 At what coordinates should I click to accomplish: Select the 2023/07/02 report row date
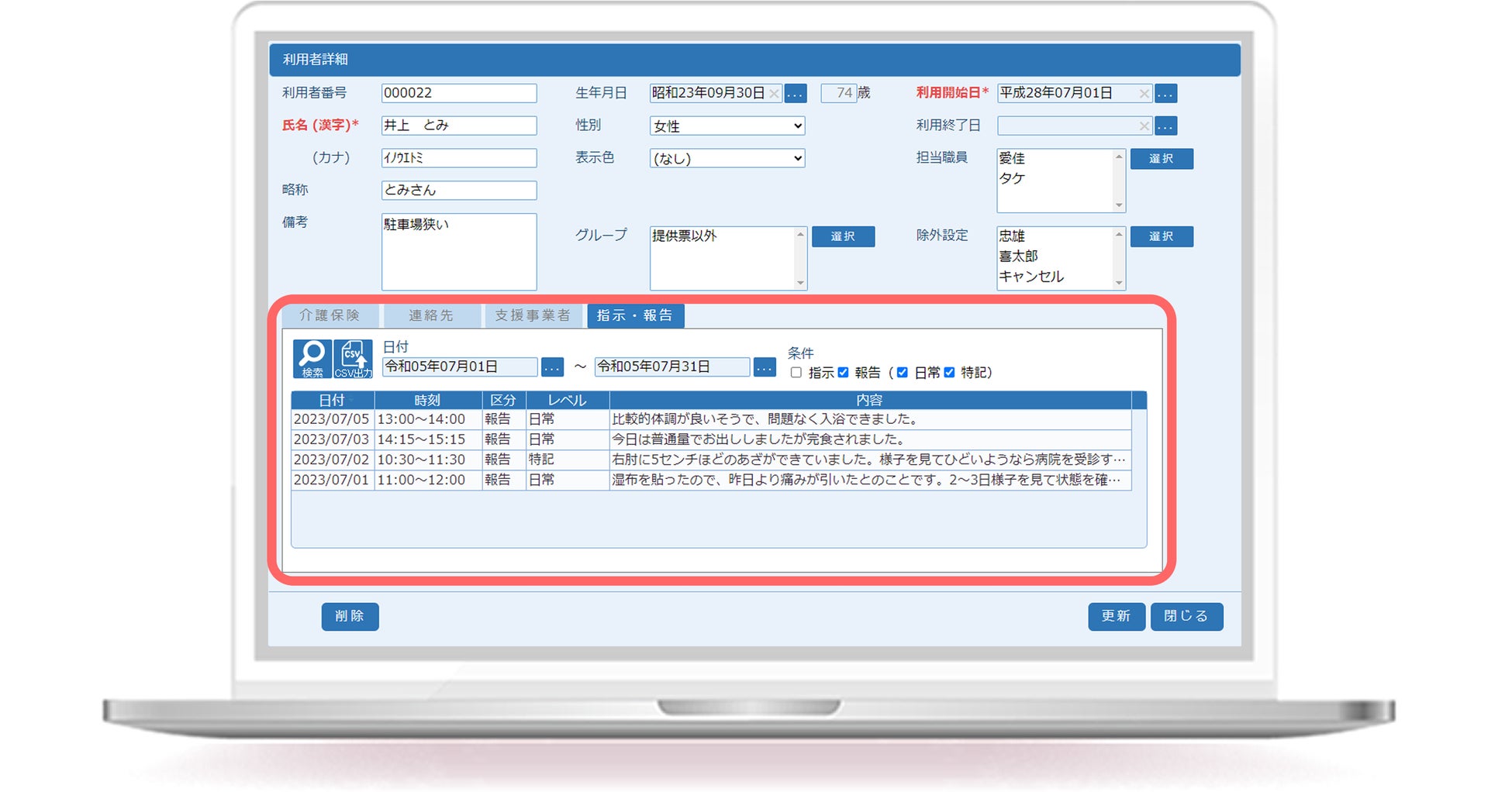point(332,460)
